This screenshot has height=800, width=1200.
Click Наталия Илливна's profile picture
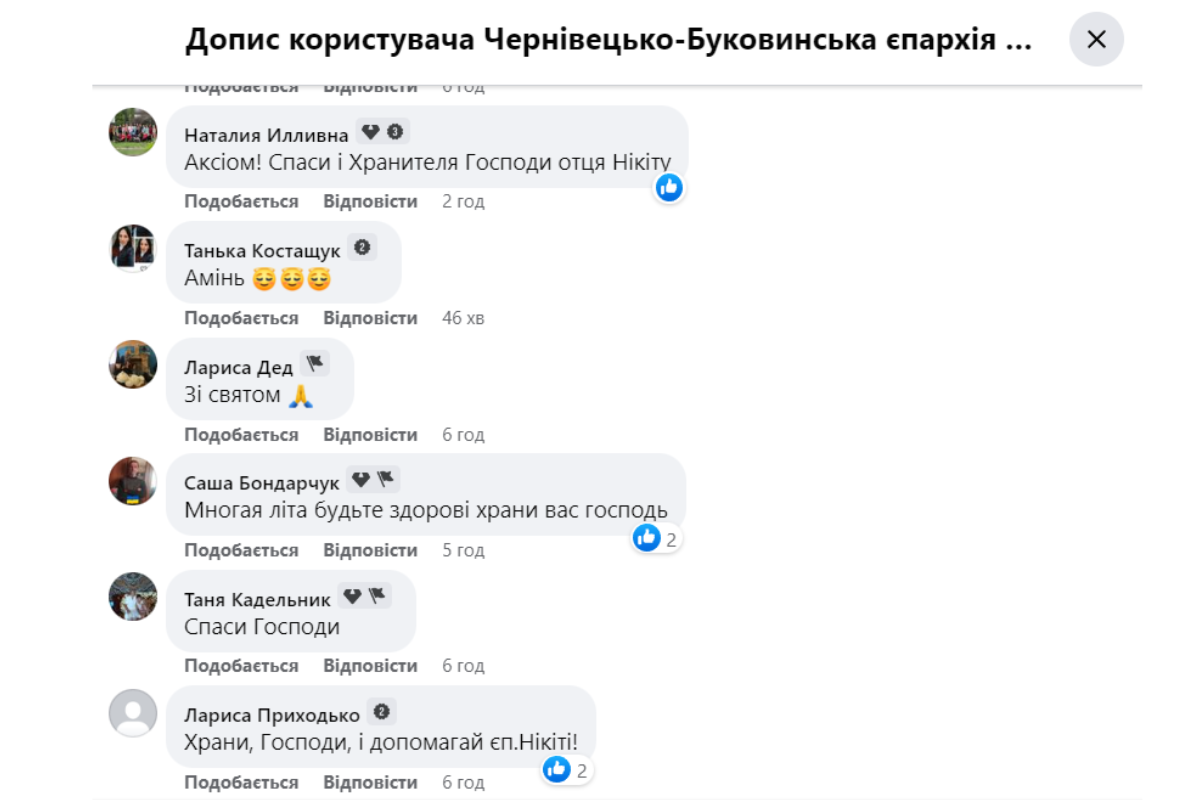pos(132,131)
